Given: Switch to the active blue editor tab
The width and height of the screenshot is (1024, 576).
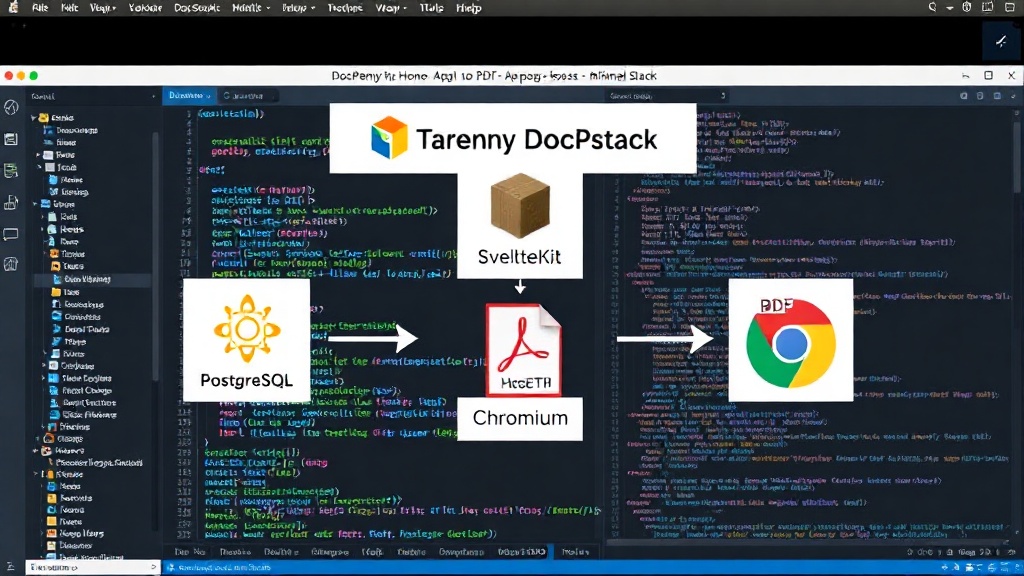Looking at the screenshot, I should point(189,95).
